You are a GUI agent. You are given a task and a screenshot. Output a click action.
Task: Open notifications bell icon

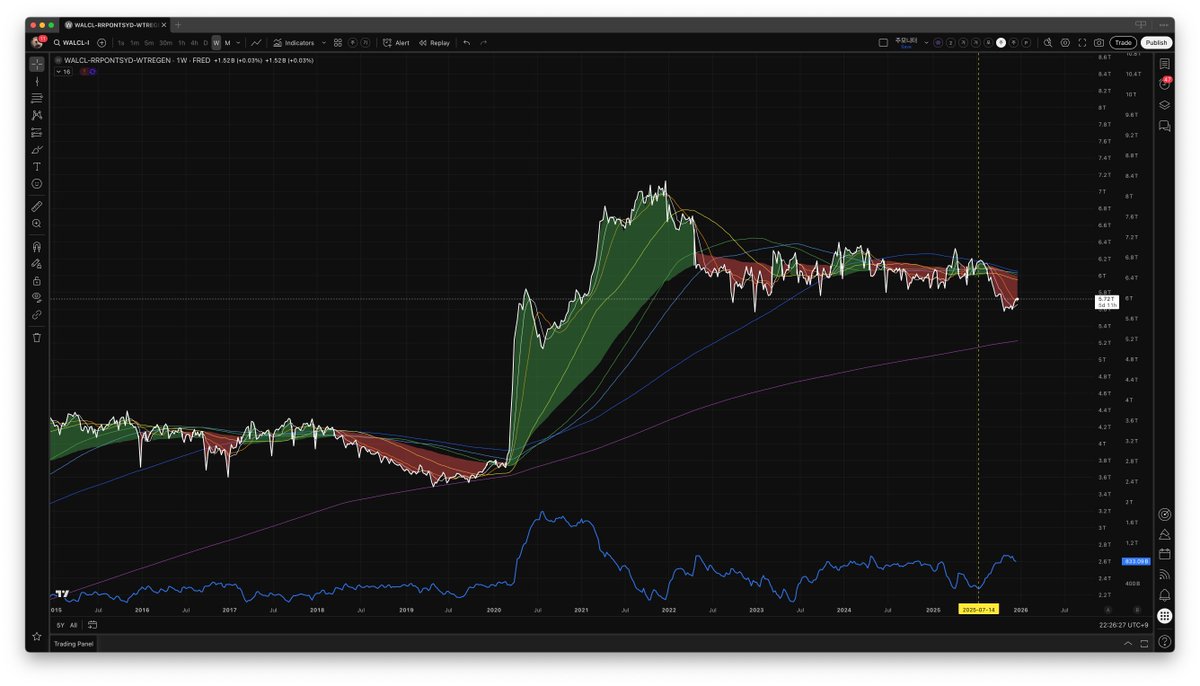[x=1165, y=596]
